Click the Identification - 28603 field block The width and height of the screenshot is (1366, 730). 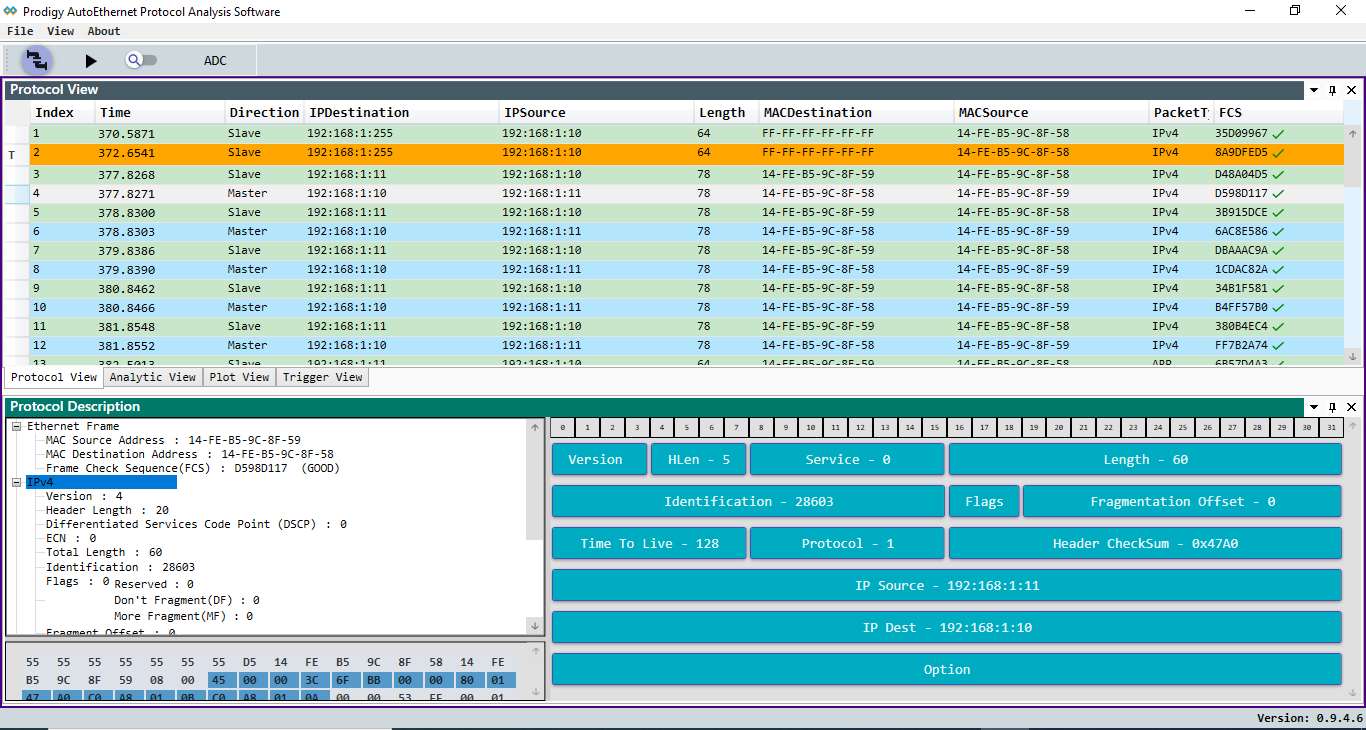748,501
